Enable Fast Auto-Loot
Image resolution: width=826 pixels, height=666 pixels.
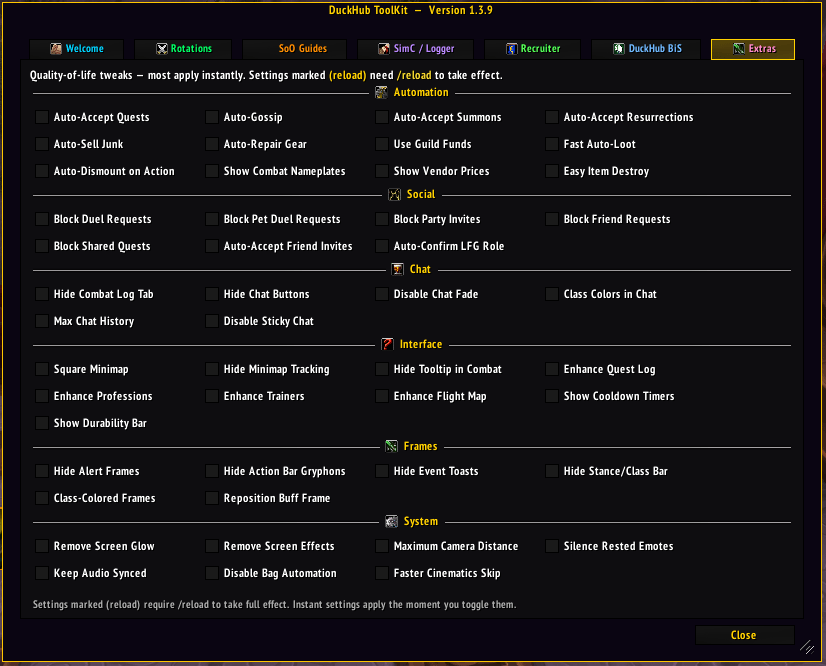[552, 144]
